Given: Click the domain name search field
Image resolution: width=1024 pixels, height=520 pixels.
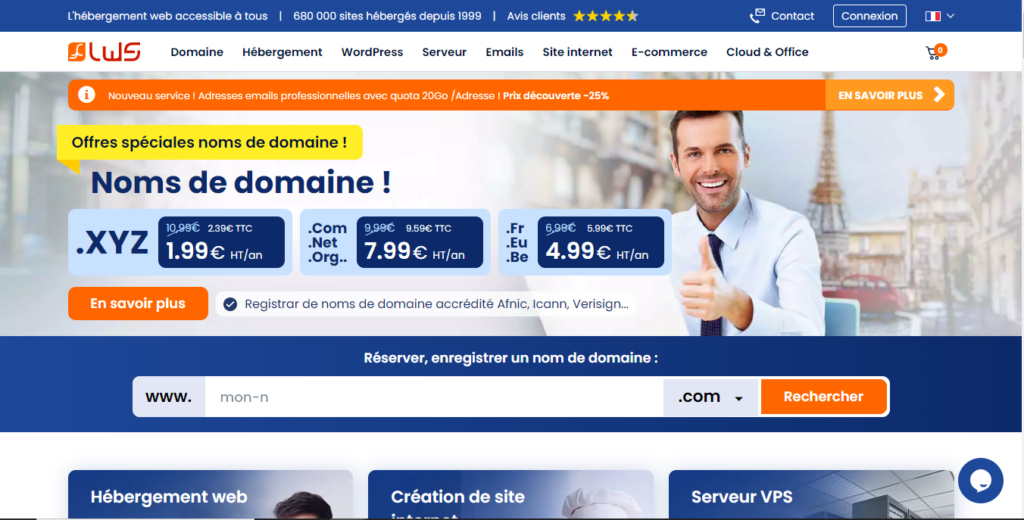Looking at the screenshot, I should (434, 397).
